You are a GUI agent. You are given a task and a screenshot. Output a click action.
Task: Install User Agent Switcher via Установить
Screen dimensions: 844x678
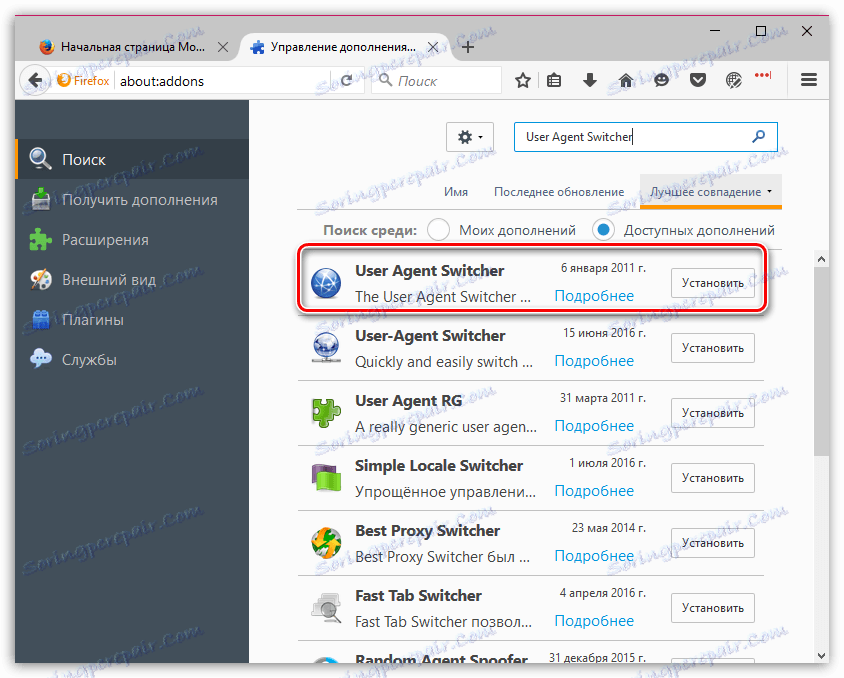click(x=713, y=283)
